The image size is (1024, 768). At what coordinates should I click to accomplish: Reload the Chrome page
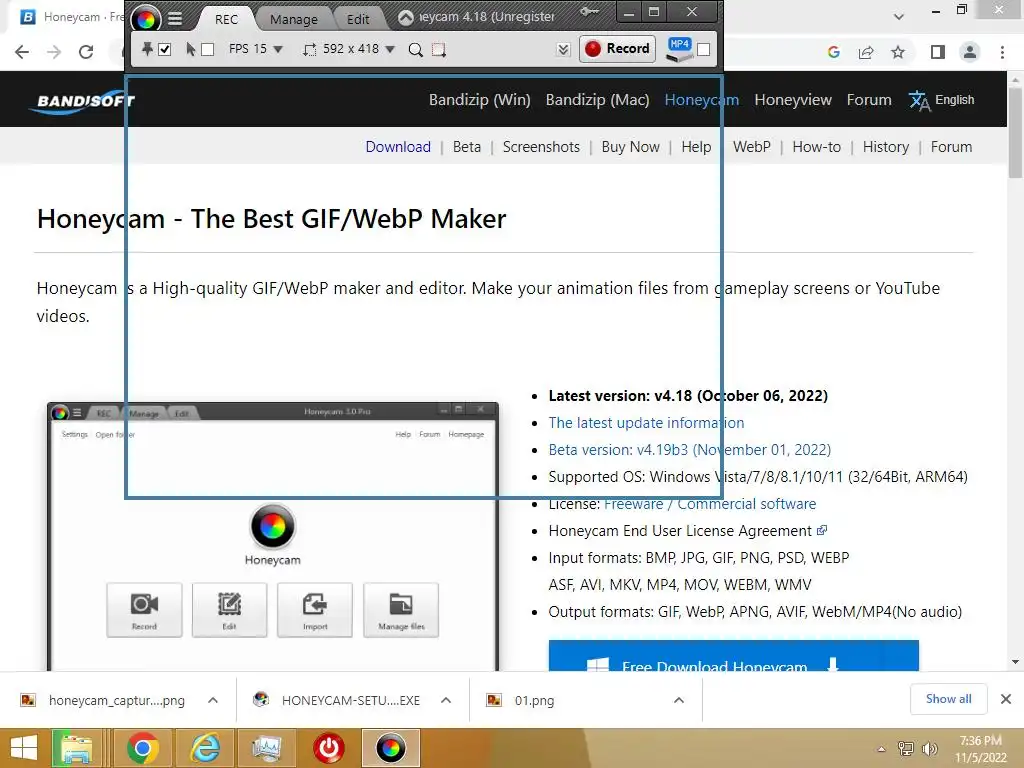(86, 52)
